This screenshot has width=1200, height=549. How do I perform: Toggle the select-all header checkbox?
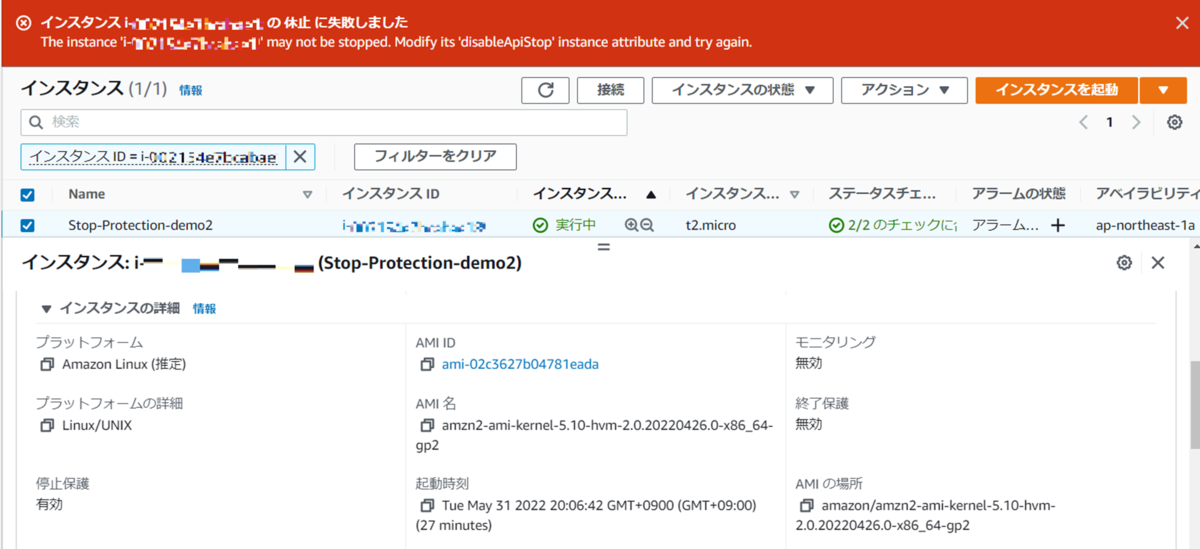tap(28, 195)
